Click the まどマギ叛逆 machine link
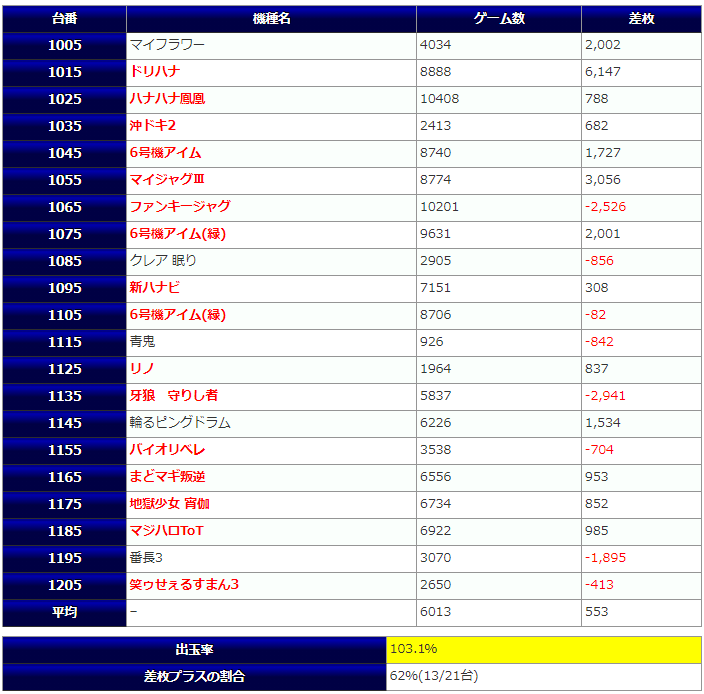This screenshot has height=694, width=704. click(168, 477)
